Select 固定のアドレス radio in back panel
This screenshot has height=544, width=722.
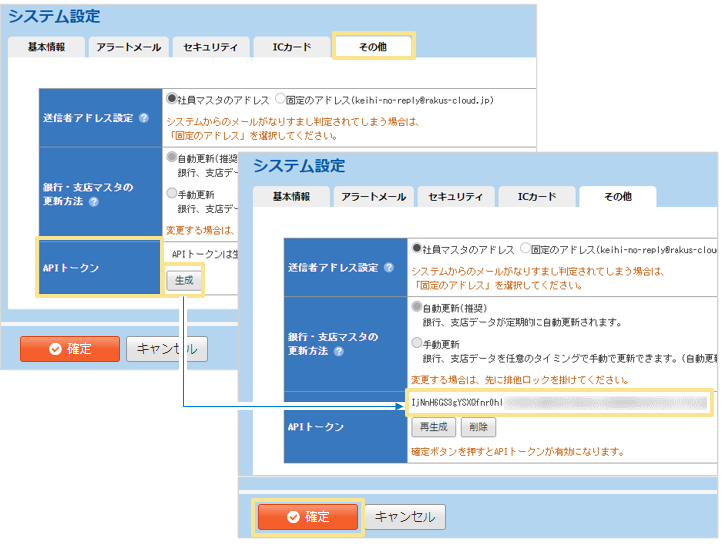(280, 100)
